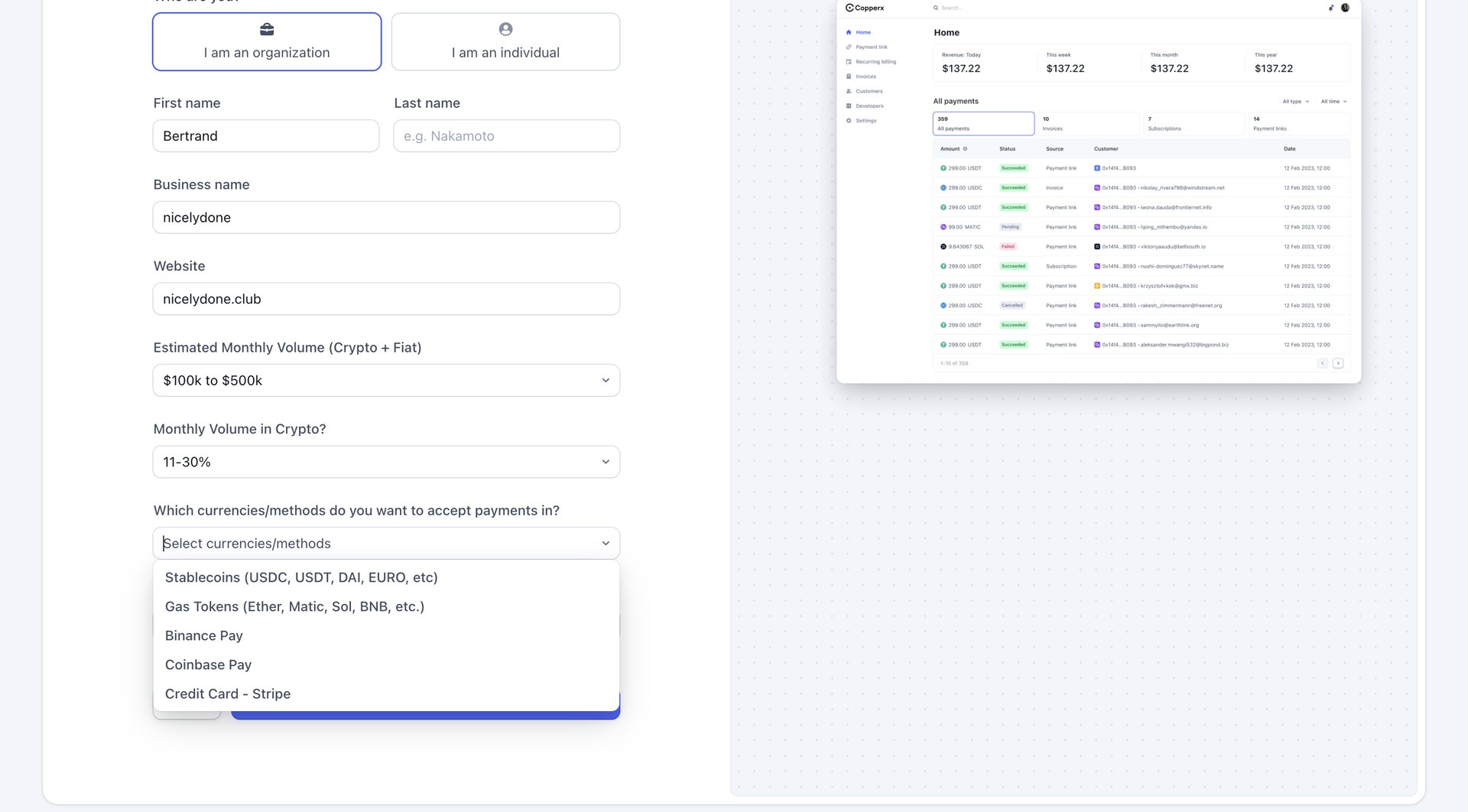Click the Settings gear icon
Viewport: 1468px width, 812px height.
[x=849, y=120]
